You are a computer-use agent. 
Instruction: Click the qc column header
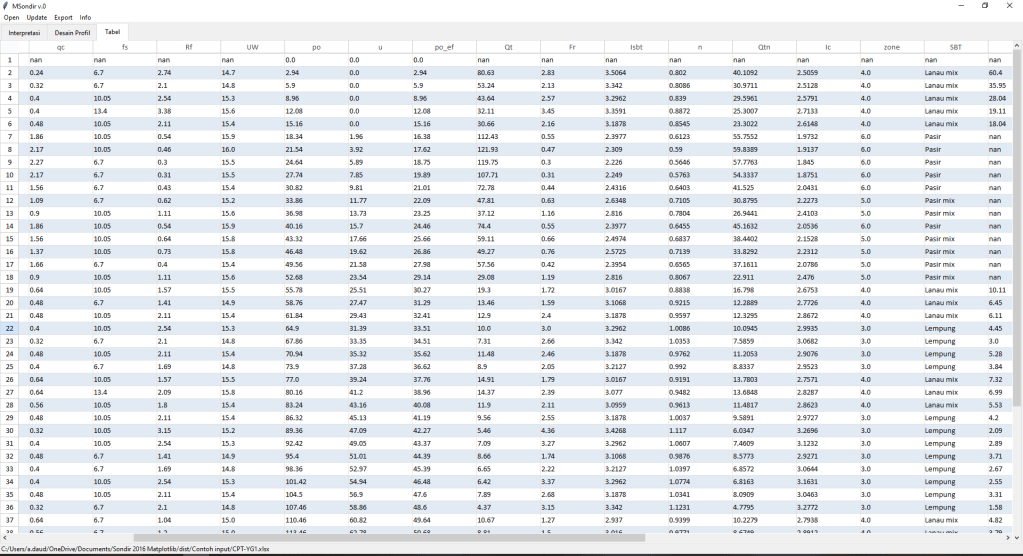click(x=60, y=46)
